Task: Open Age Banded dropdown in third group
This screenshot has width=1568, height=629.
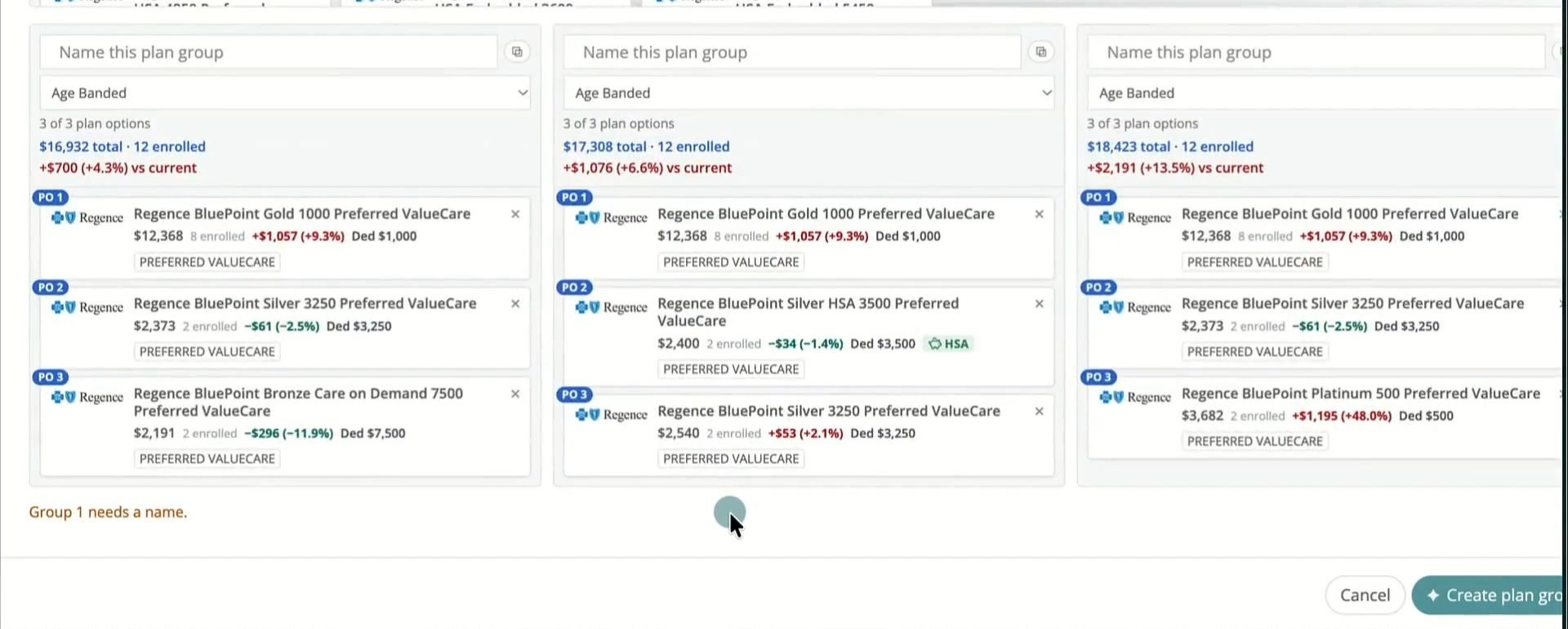Action: tap(1325, 93)
